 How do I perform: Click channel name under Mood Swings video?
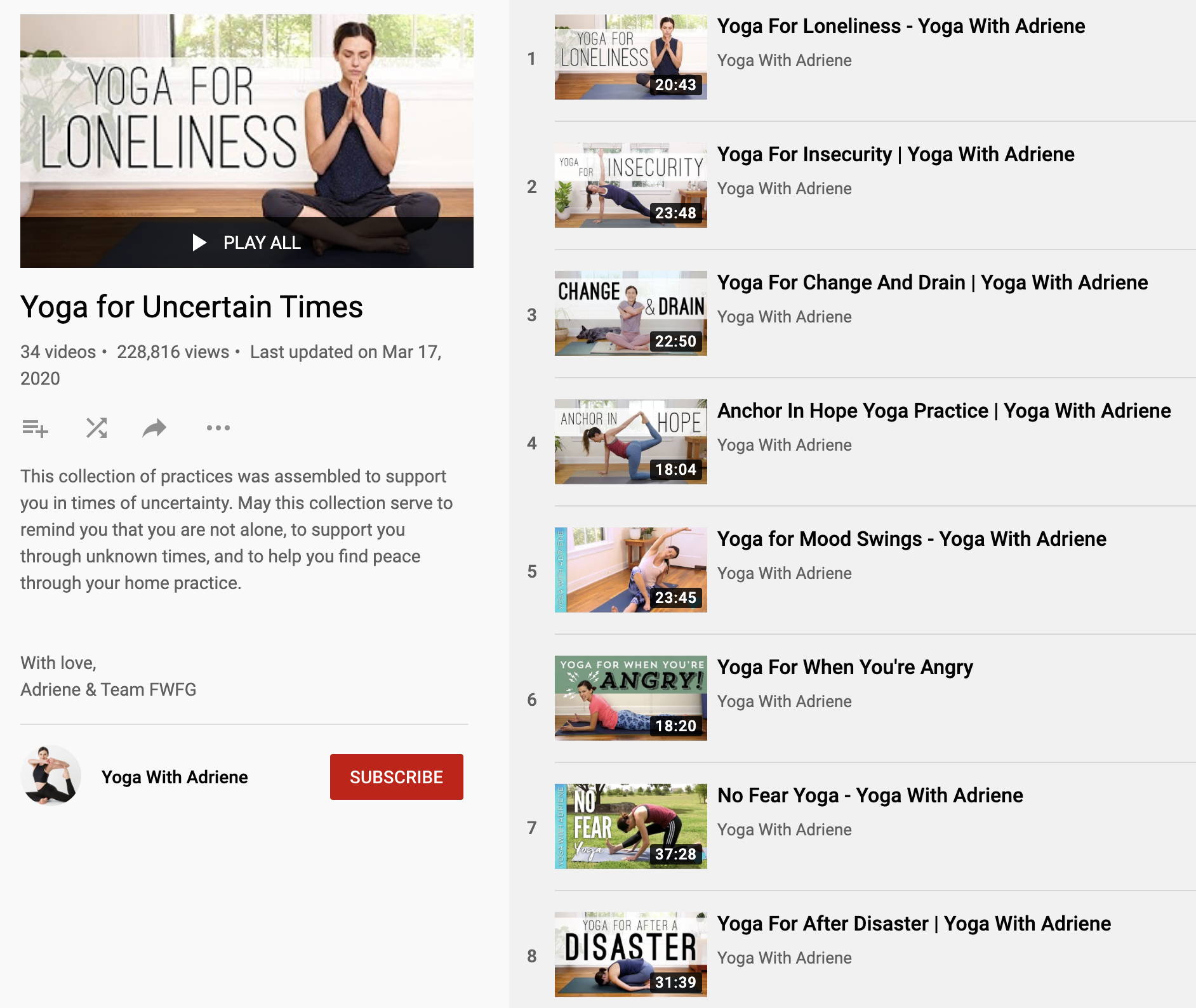[x=785, y=573]
